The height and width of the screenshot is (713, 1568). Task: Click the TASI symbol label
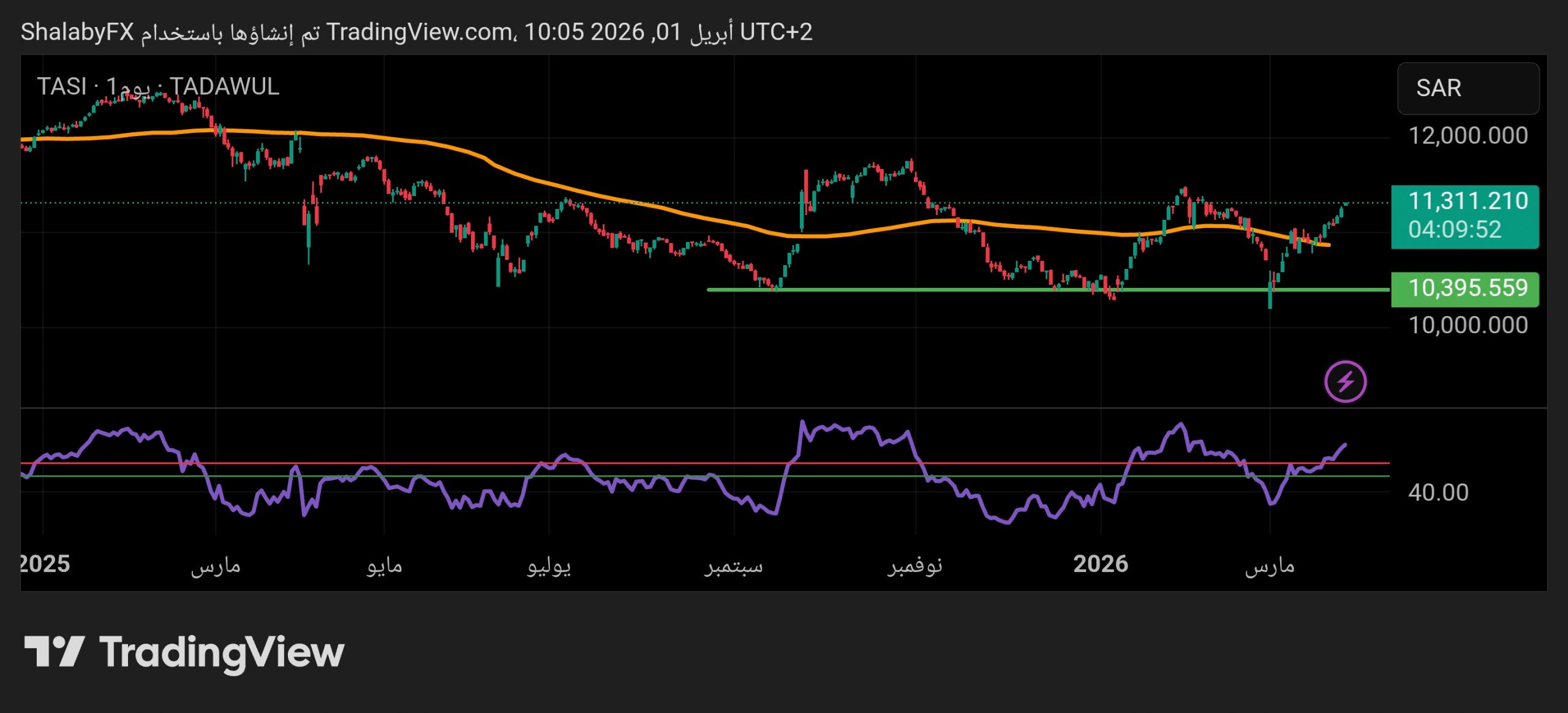[61, 86]
